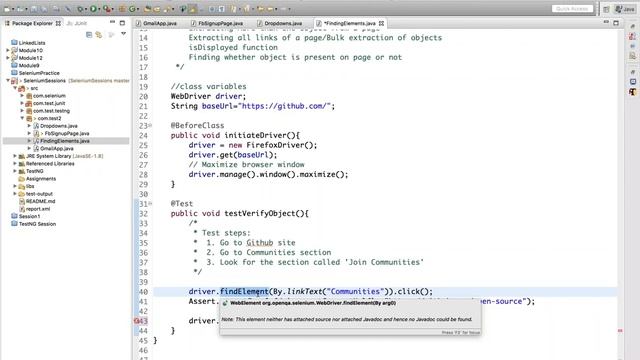Expand Referenced Libraries node

coord(15,164)
